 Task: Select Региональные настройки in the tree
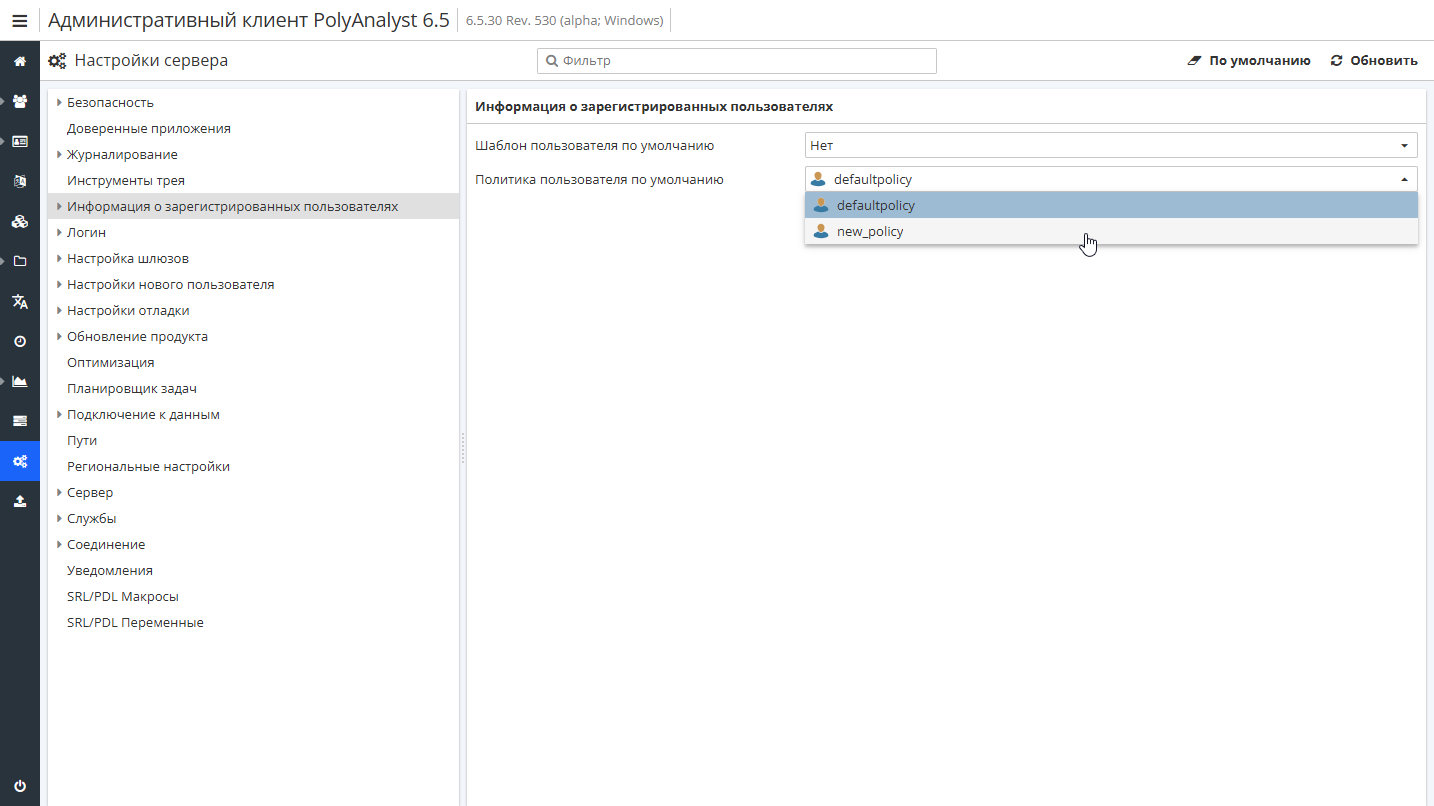coord(148,466)
